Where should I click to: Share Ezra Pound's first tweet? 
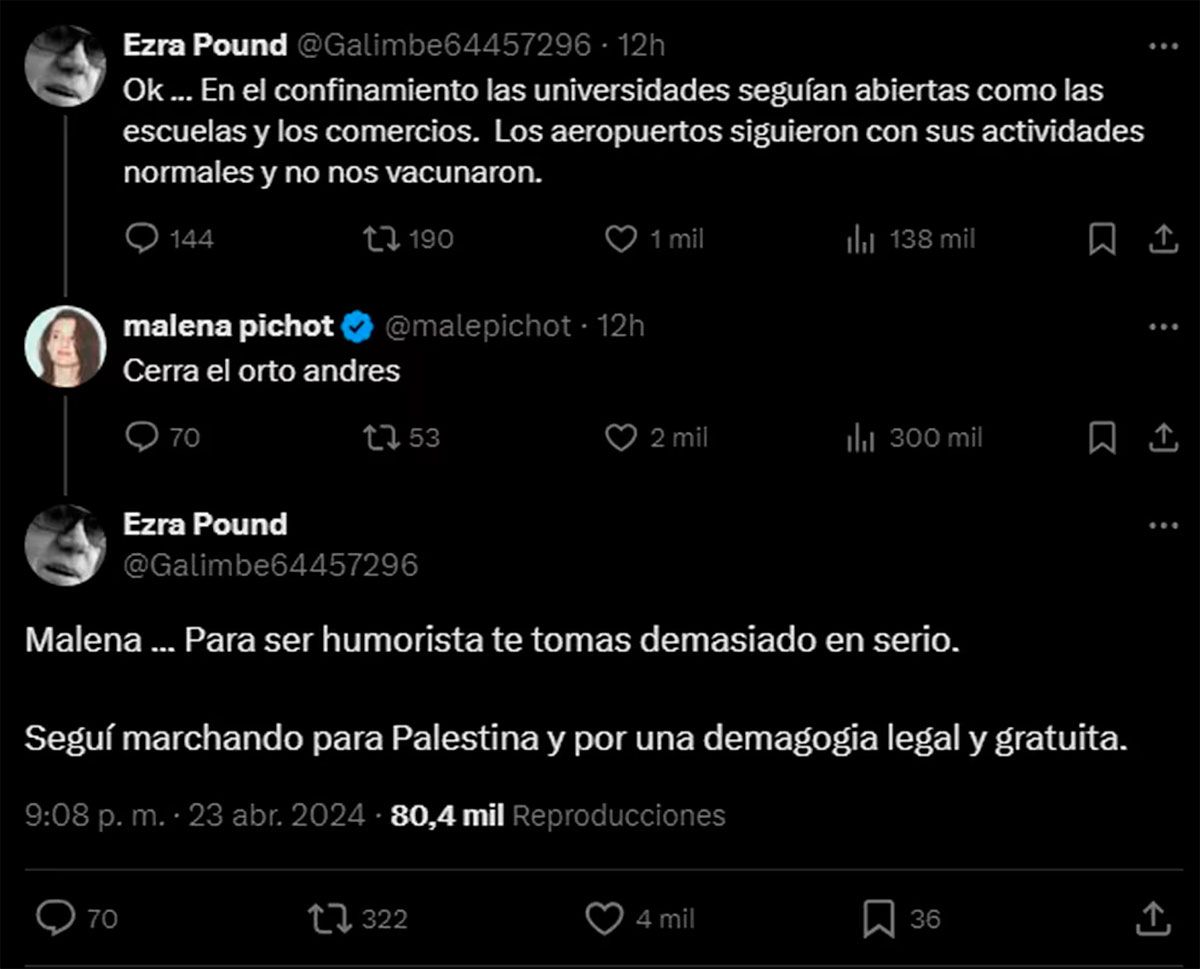1162,239
